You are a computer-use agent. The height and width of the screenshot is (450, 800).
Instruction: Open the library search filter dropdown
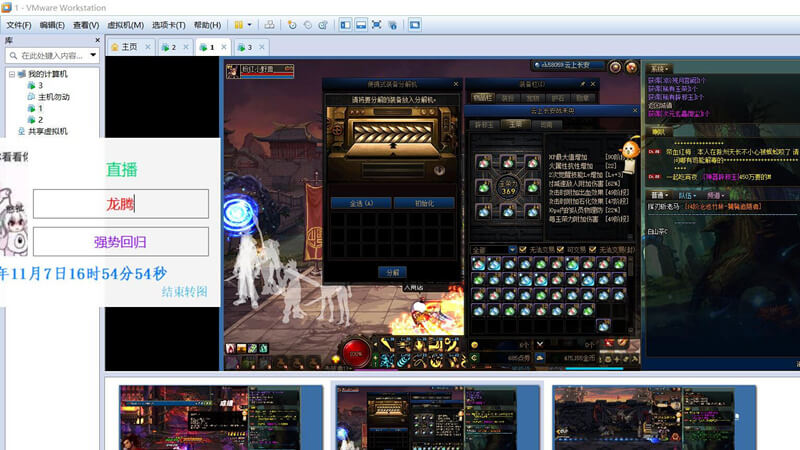pyautogui.click(x=93, y=55)
